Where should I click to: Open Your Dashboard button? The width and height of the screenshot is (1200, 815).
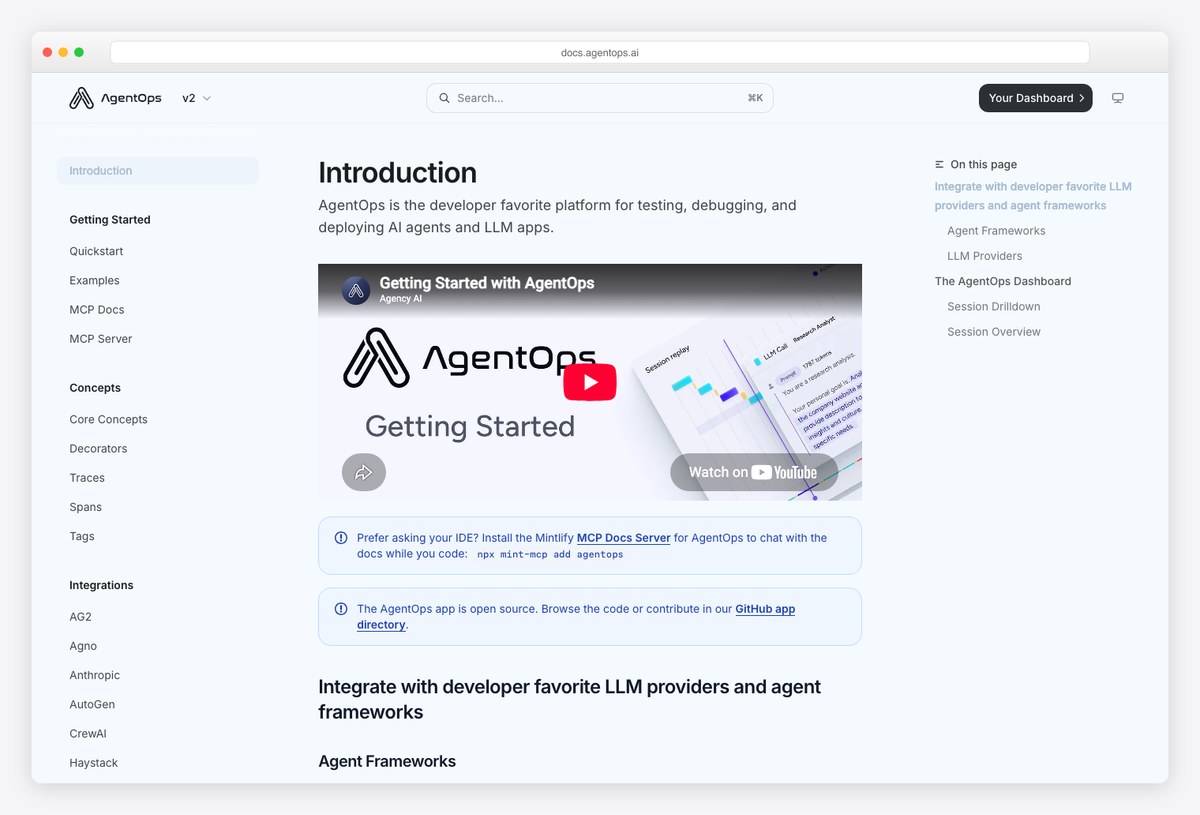point(1035,98)
